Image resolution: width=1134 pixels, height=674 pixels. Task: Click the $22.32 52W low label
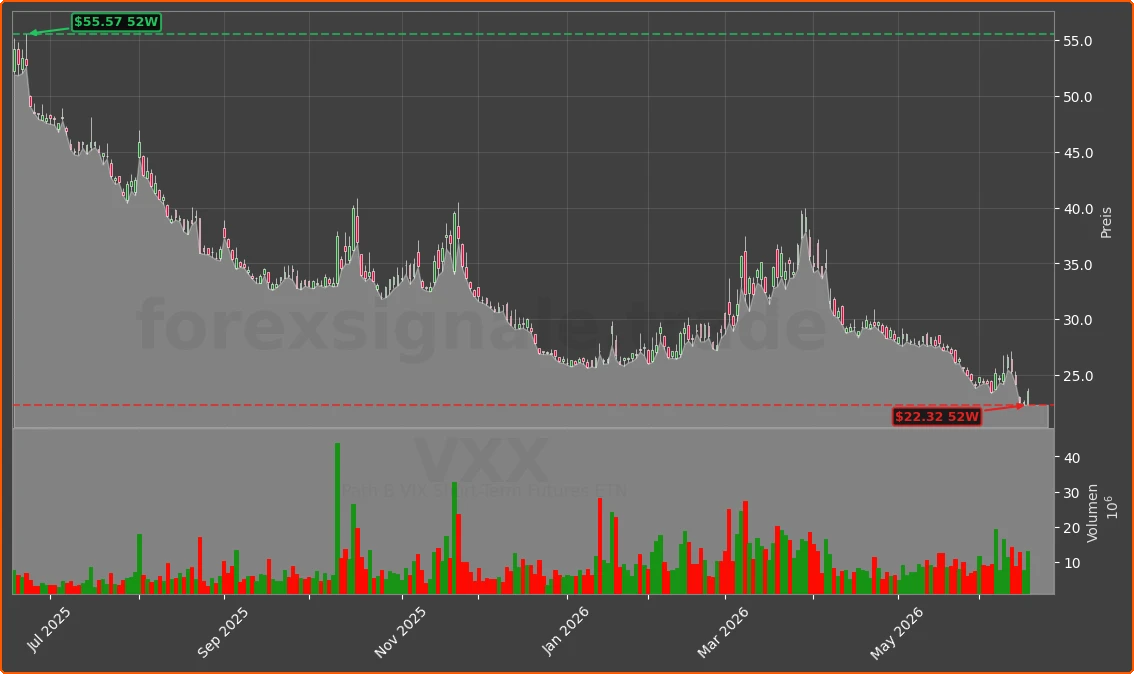click(937, 417)
